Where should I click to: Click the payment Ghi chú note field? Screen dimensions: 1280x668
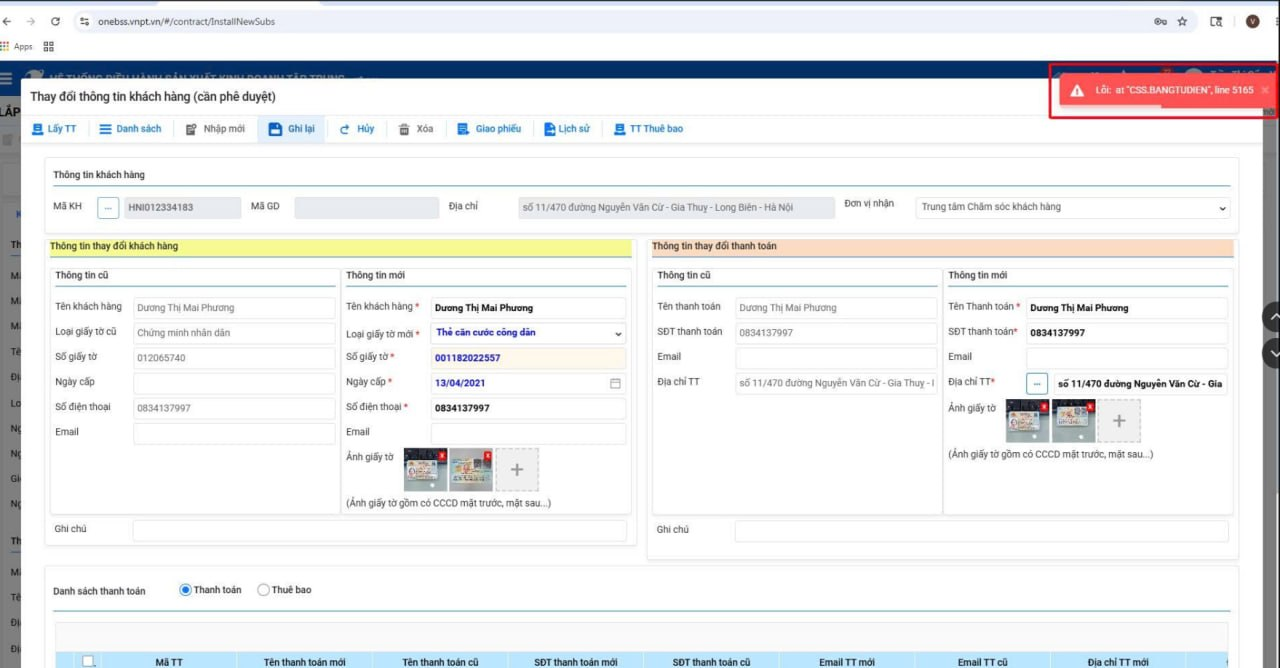(x=981, y=531)
